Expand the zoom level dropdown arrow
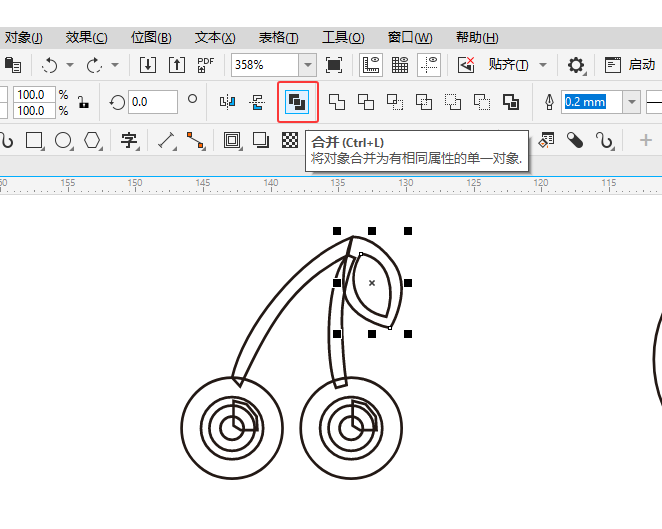The width and height of the screenshot is (662, 529). (308, 65)
